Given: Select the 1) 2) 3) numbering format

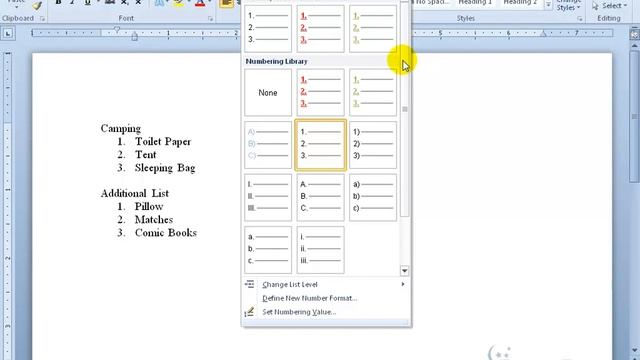Looking at the screenshot, I should [373, 145].
